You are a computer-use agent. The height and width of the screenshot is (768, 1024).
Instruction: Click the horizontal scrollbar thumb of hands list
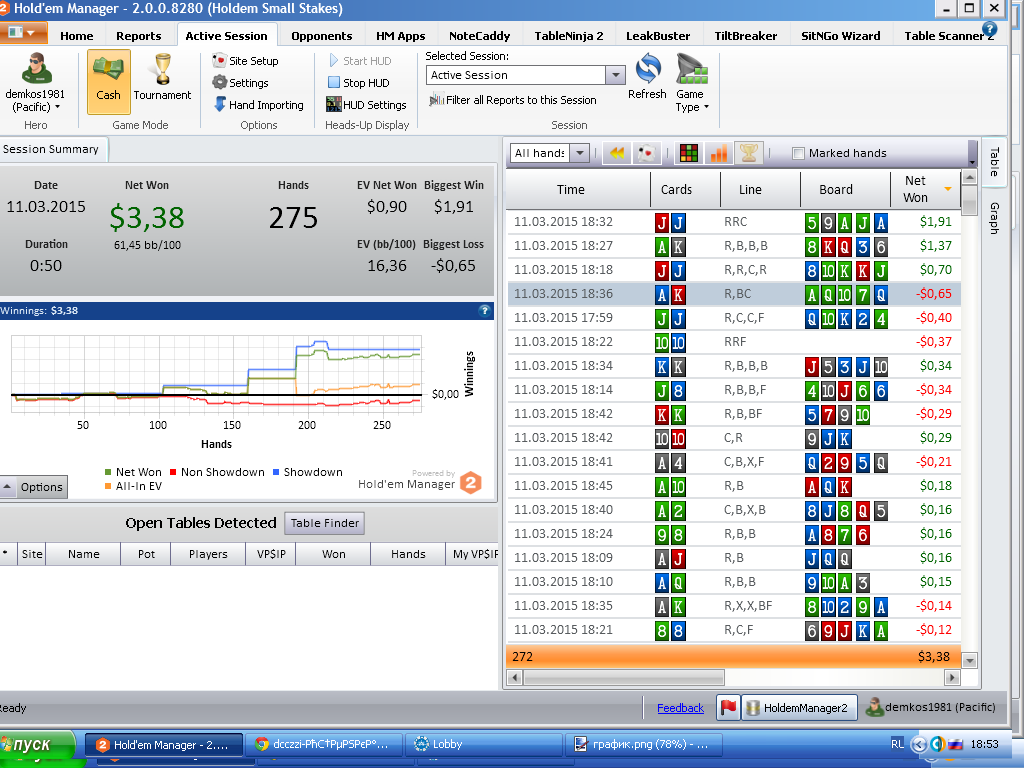[623, 677]
